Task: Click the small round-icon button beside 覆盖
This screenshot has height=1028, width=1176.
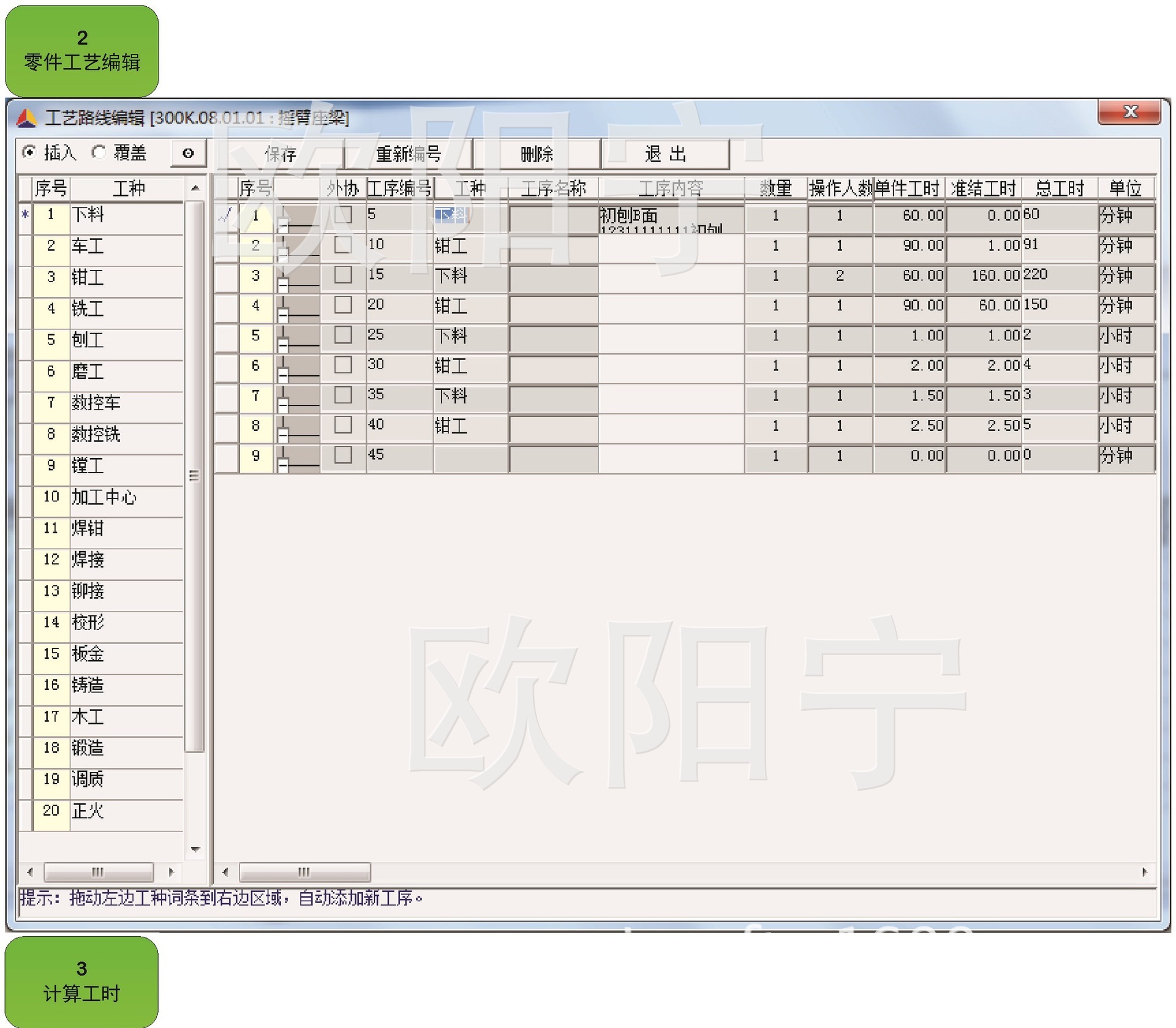Action: pos(188,154)
